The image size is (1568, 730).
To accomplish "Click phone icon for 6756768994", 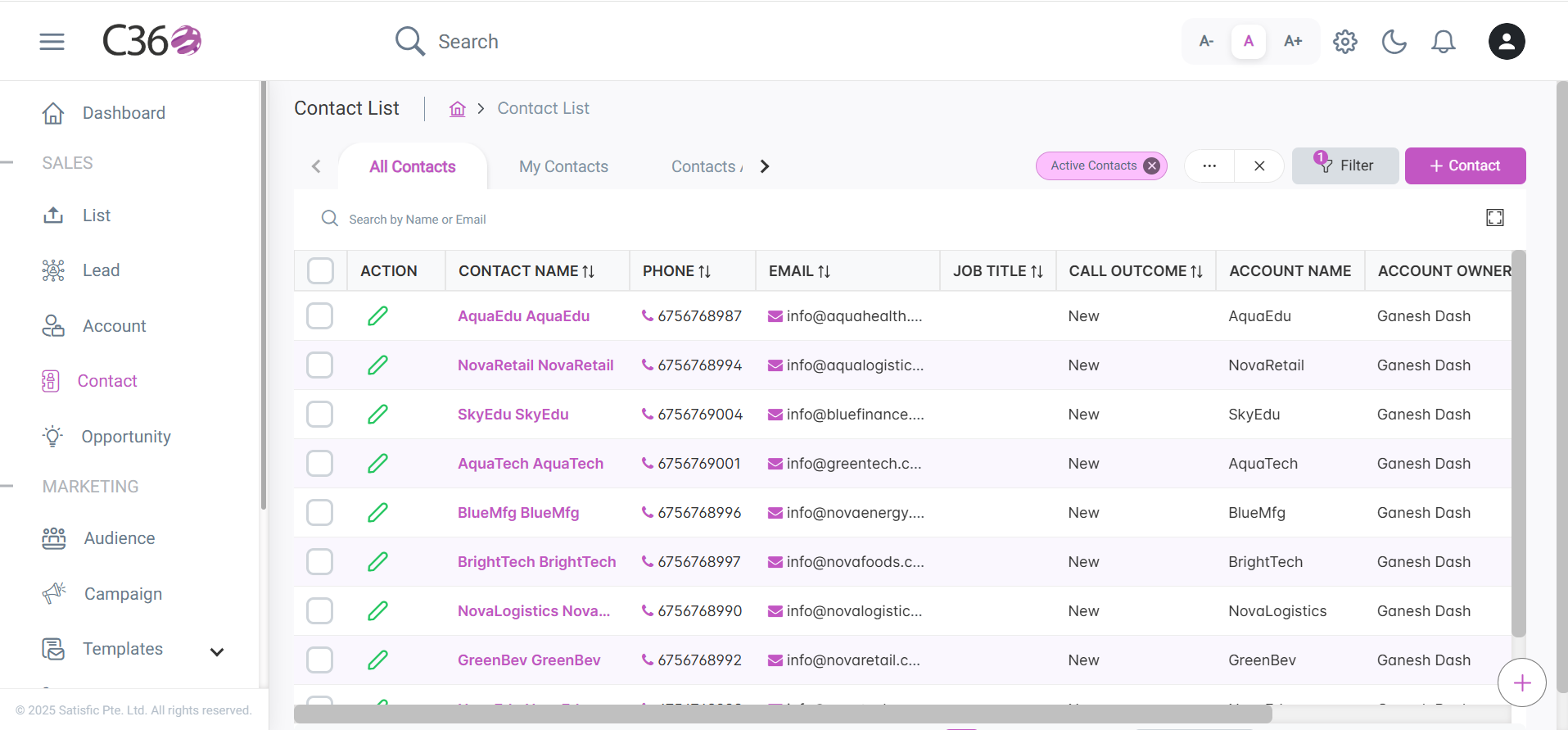I will click(648, 365).
